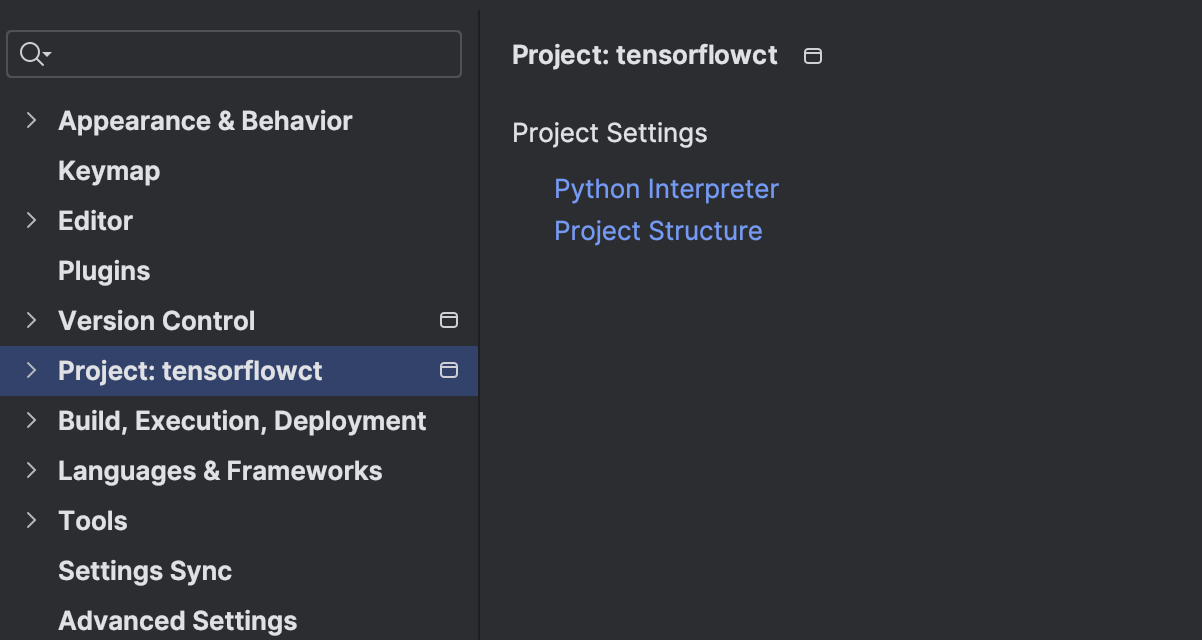Expand Version Control tree node
The image size is (1202, 640).
coord(31,321)
